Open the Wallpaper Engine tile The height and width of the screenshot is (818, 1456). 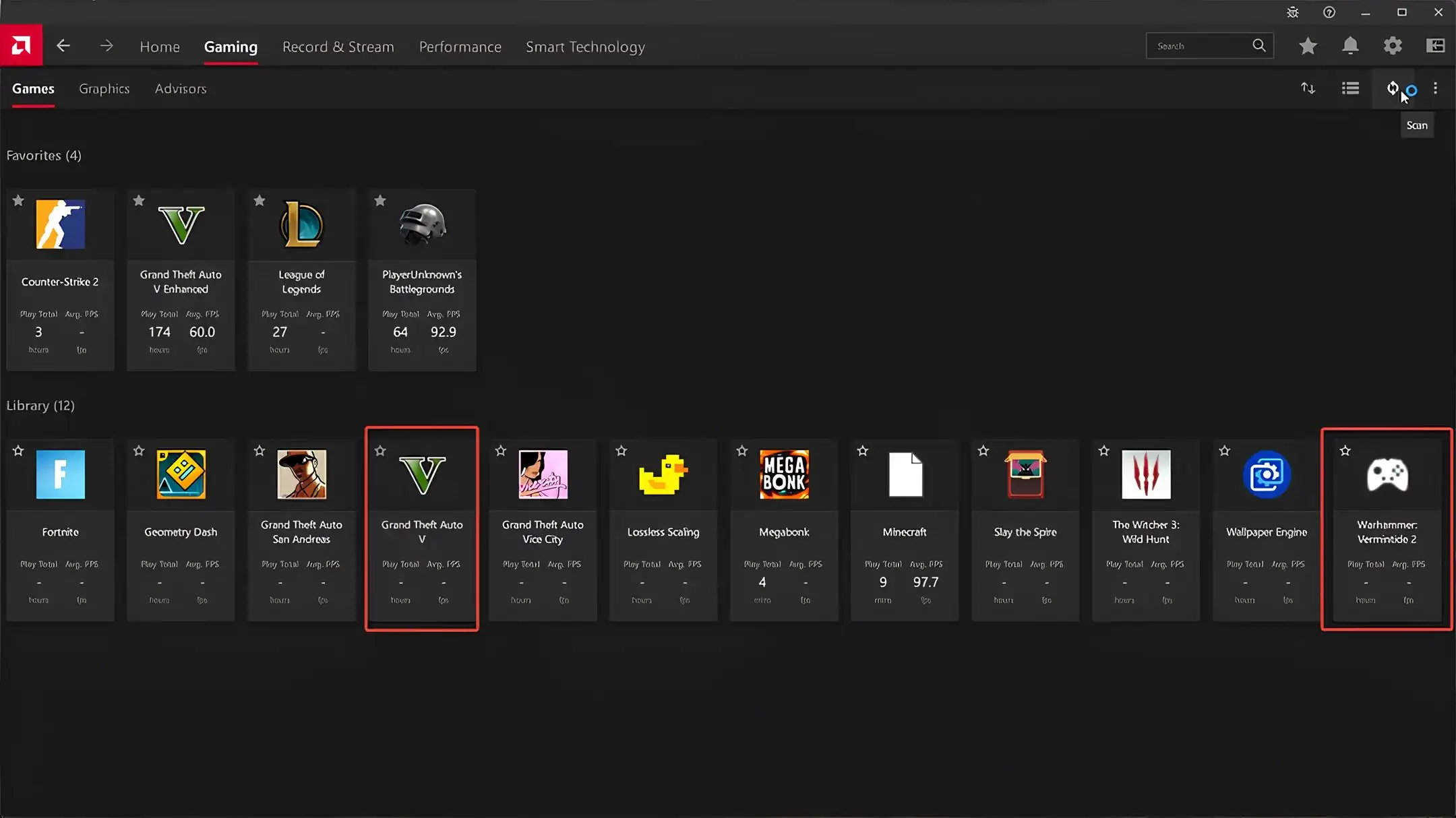[x=1267, y=530]
